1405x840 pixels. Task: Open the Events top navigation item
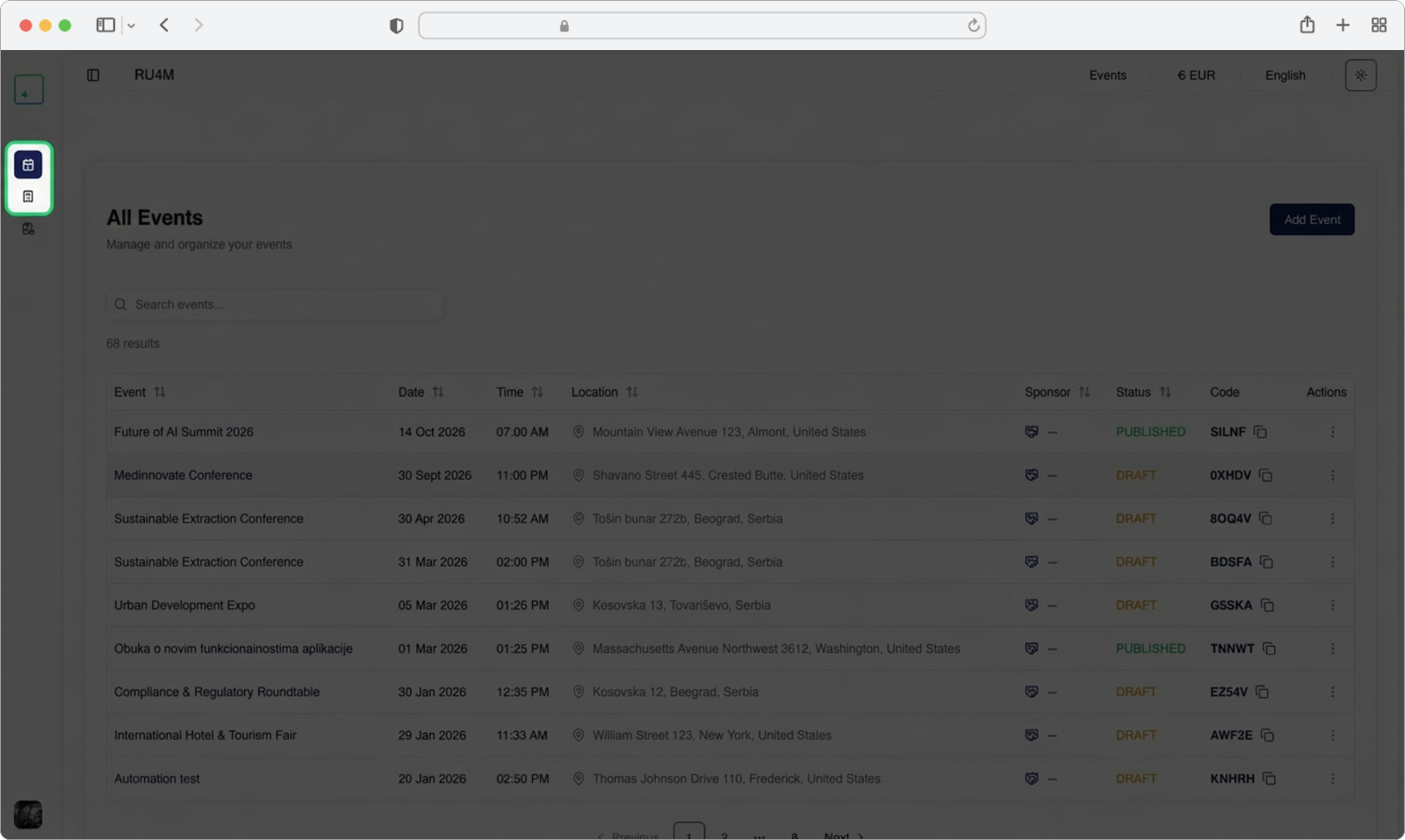tap(1107, 75)
